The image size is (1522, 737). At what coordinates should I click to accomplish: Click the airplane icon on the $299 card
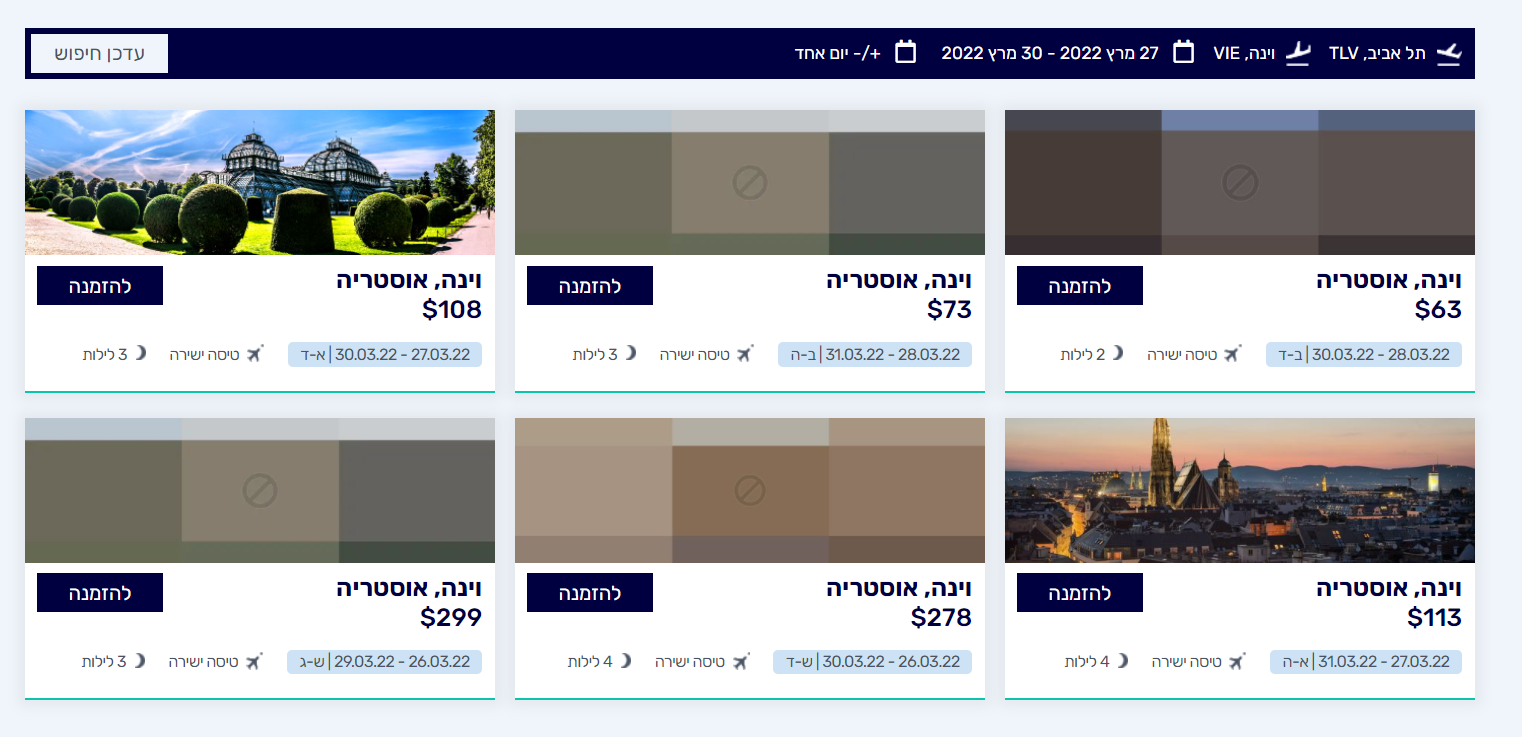(x=253, y=661)
